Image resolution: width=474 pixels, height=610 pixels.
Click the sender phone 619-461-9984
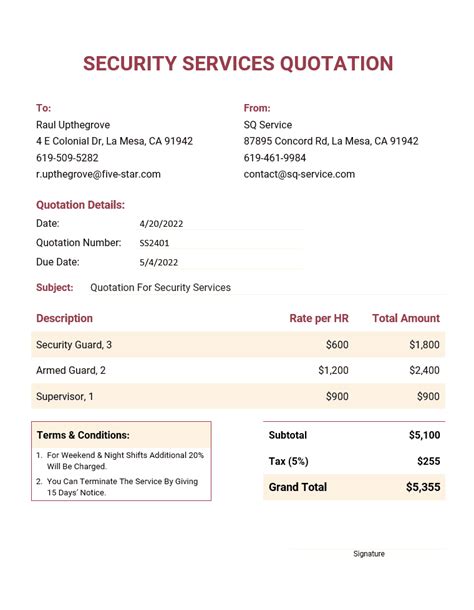(x=275, y=158)
